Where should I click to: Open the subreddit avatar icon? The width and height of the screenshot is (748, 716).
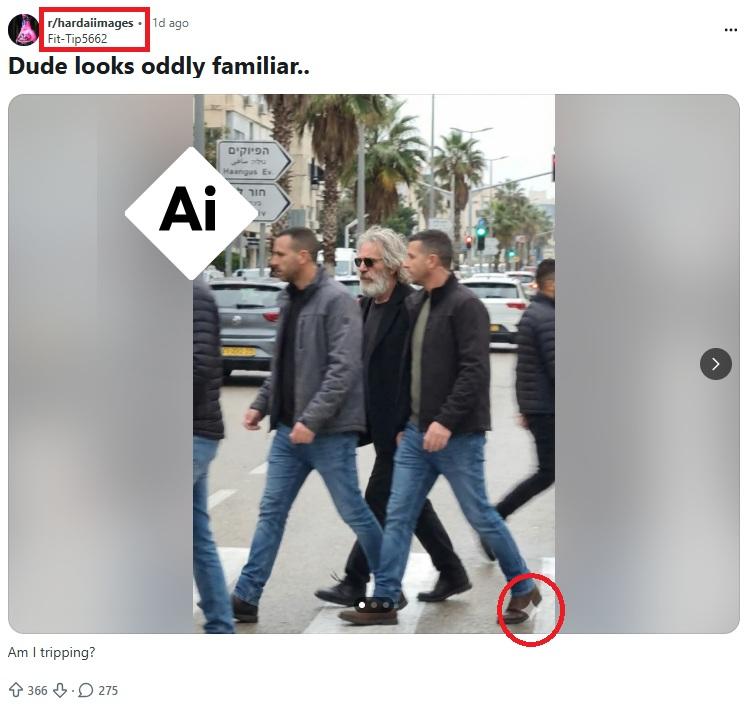[23, 30]
